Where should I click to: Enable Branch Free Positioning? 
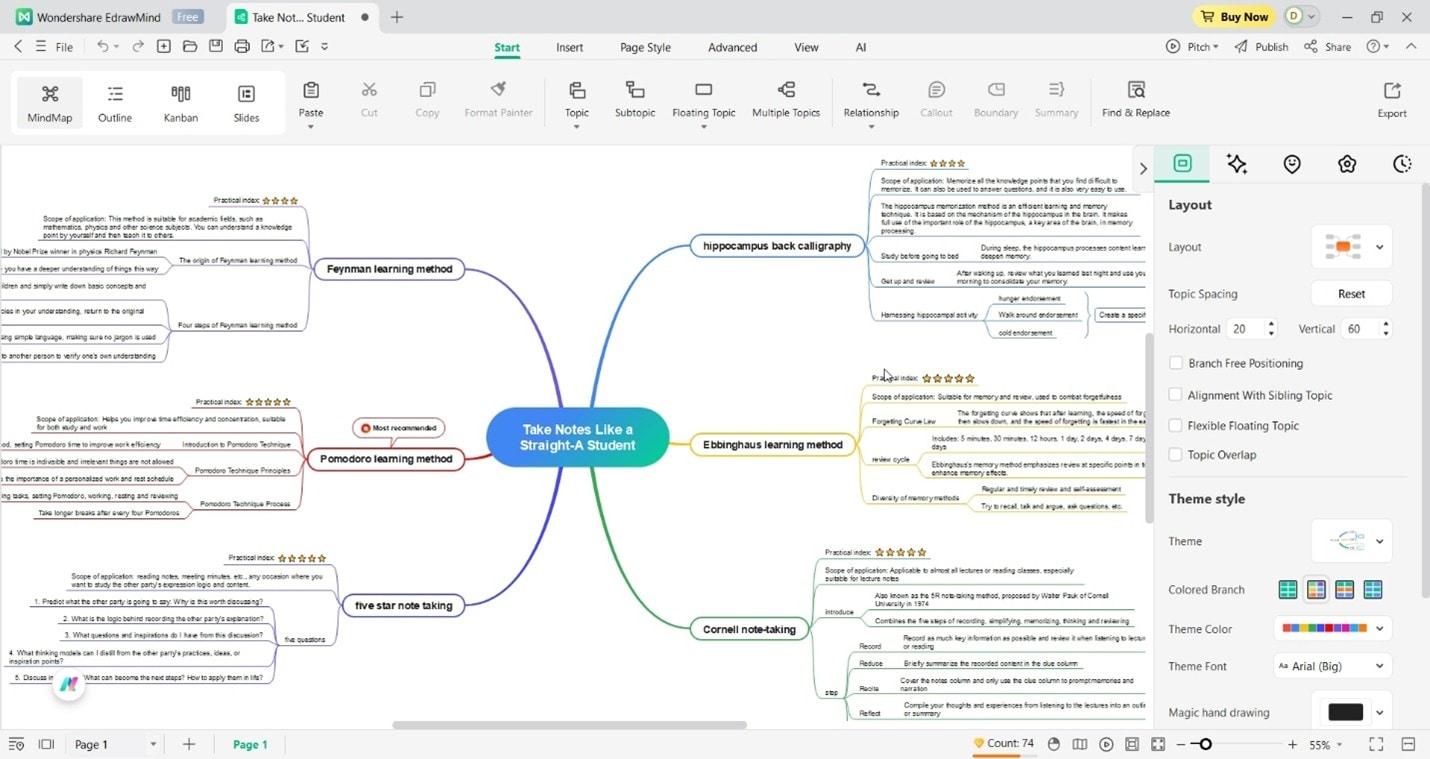[1176, 363]
